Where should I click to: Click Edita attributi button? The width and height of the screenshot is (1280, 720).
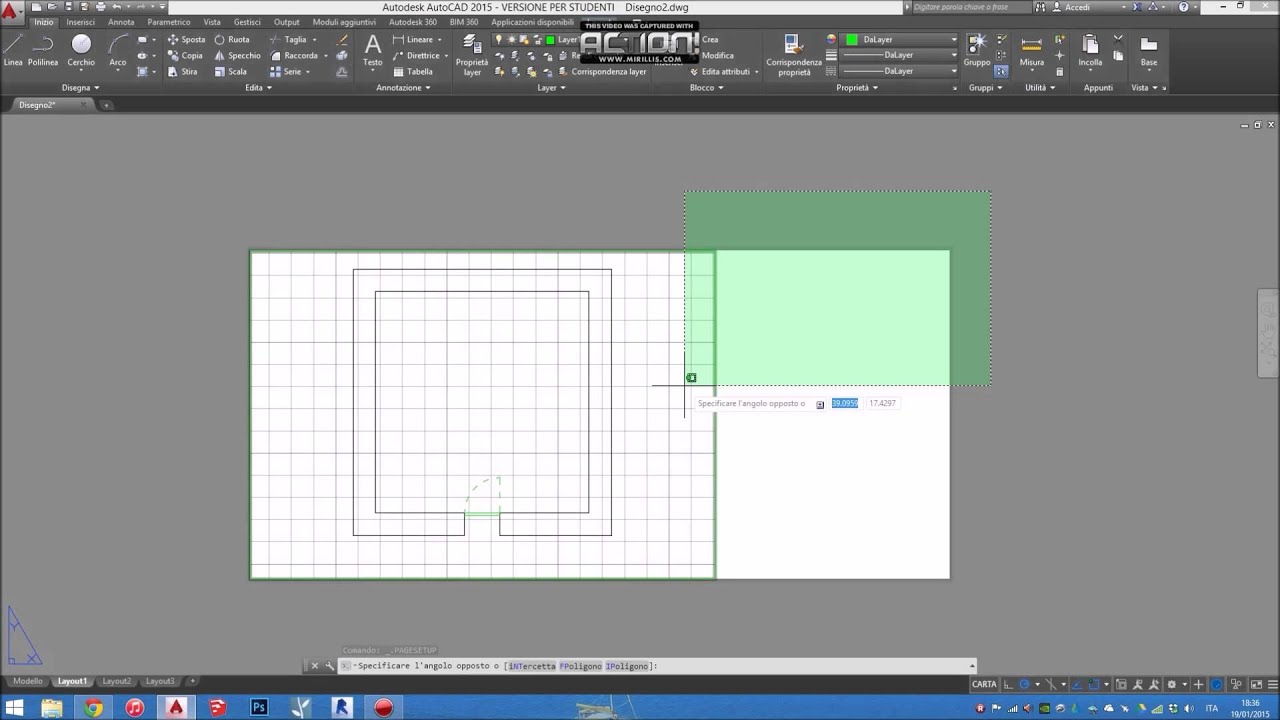coord(720,72)
